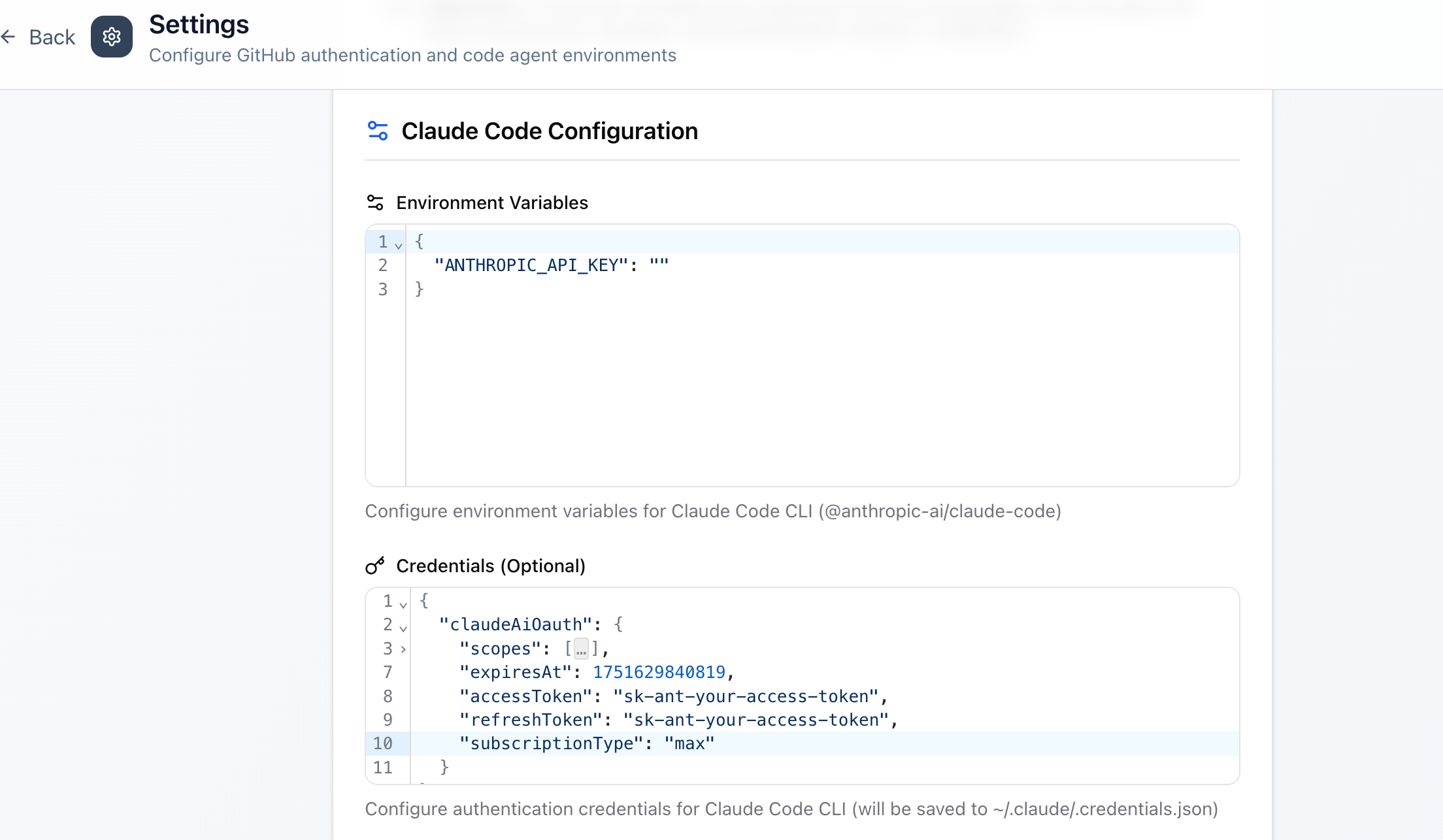Click the environment variables help description text
This screenshot has width=1443, height=840.
click(x=713, y=511)
